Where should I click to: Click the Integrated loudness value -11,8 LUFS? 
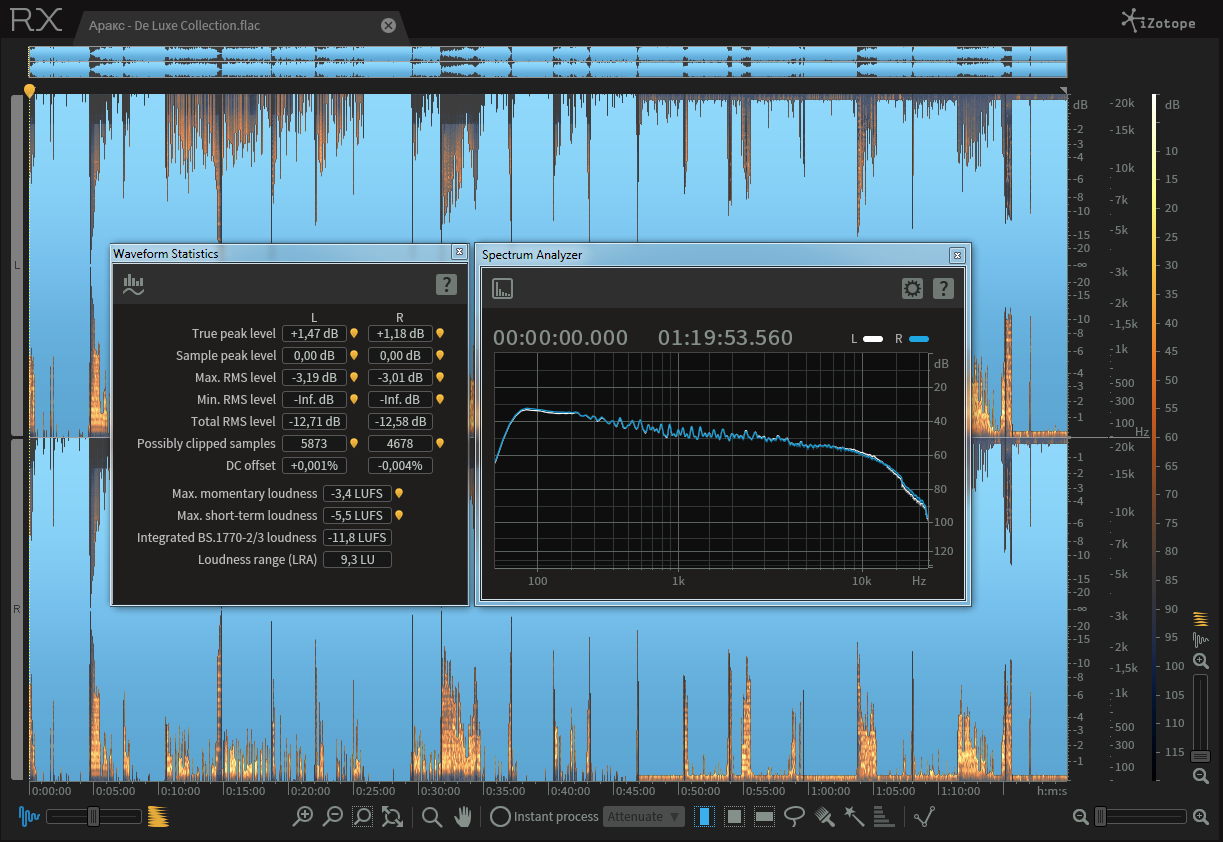[x=357, y=538]
